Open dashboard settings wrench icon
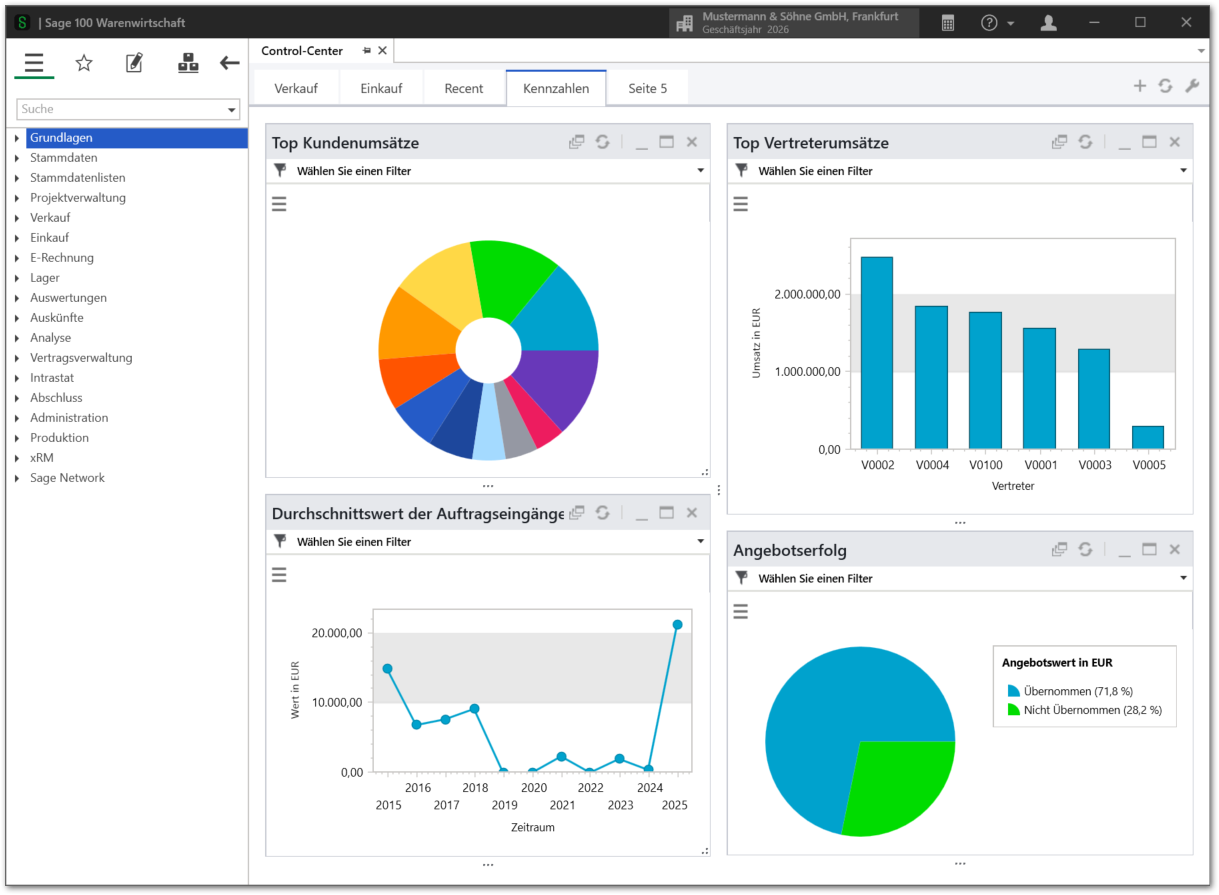Screen dimensions: 1219x895 pos(1192,86)
